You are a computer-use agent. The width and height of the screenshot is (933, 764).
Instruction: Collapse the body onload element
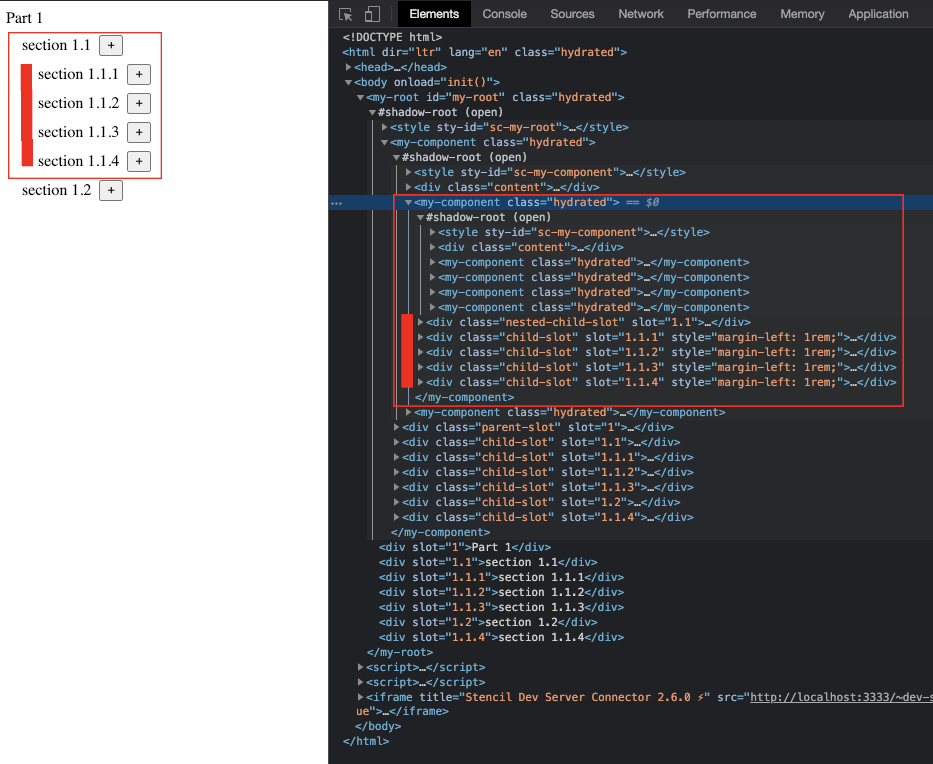coord(349,82)
